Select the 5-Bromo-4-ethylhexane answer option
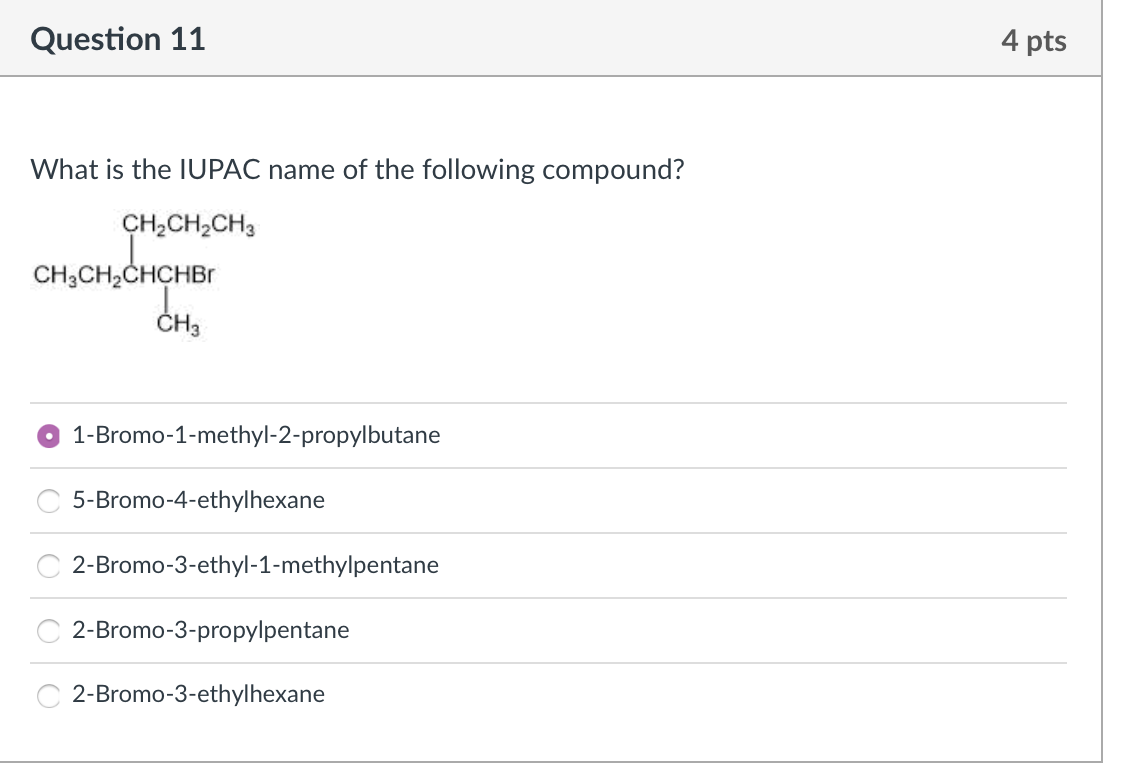The image size is (1146, 784). 48,500
